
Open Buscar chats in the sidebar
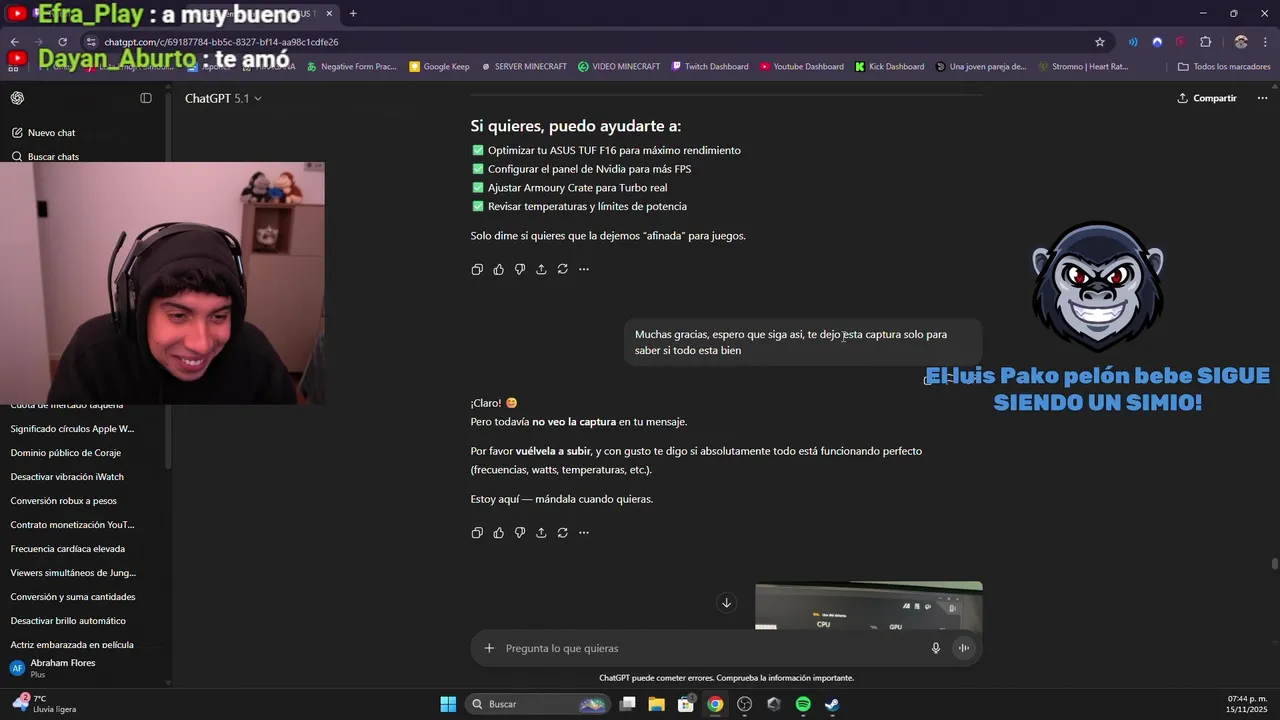(45, 157)
